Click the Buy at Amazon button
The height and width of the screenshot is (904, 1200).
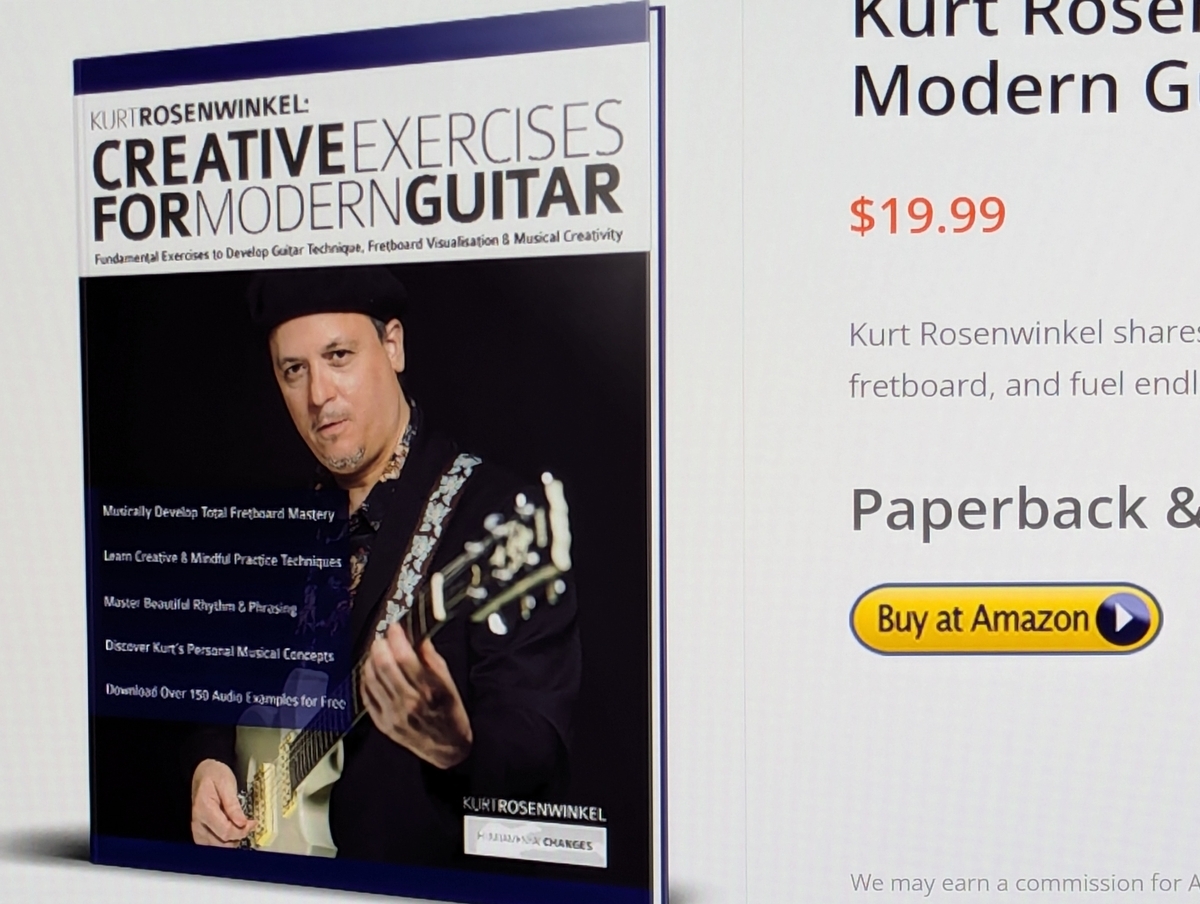(1005, 619)
